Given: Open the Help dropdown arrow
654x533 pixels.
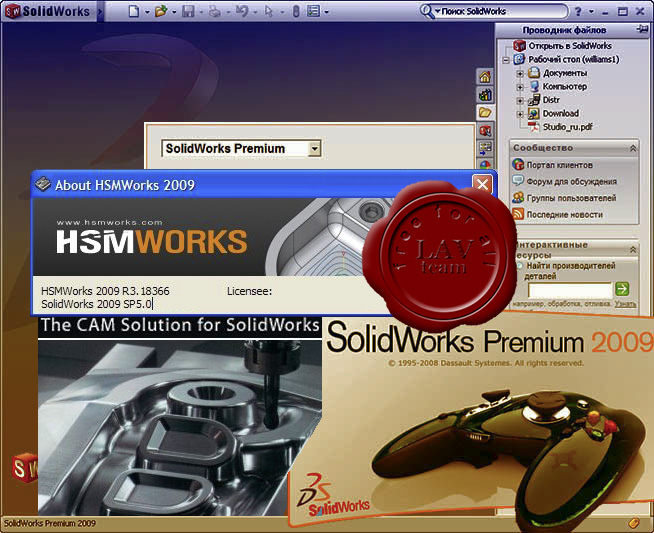Looking at the screenshot, I should 591,12.
